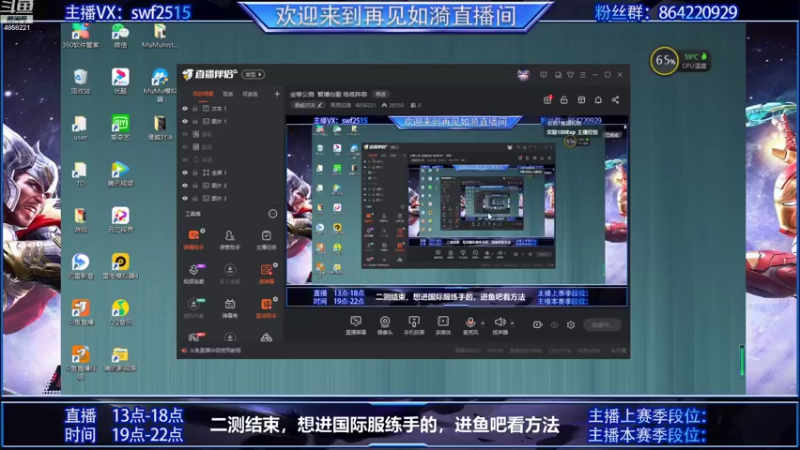Click the record video camera icon
800x450 pixels.
tap(537, 324)
